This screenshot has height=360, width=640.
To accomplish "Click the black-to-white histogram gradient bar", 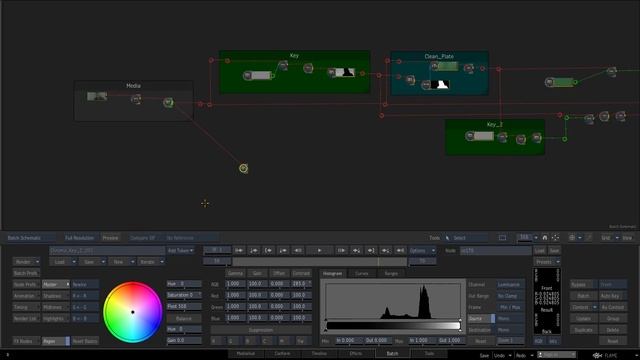I will click(393, 325).
